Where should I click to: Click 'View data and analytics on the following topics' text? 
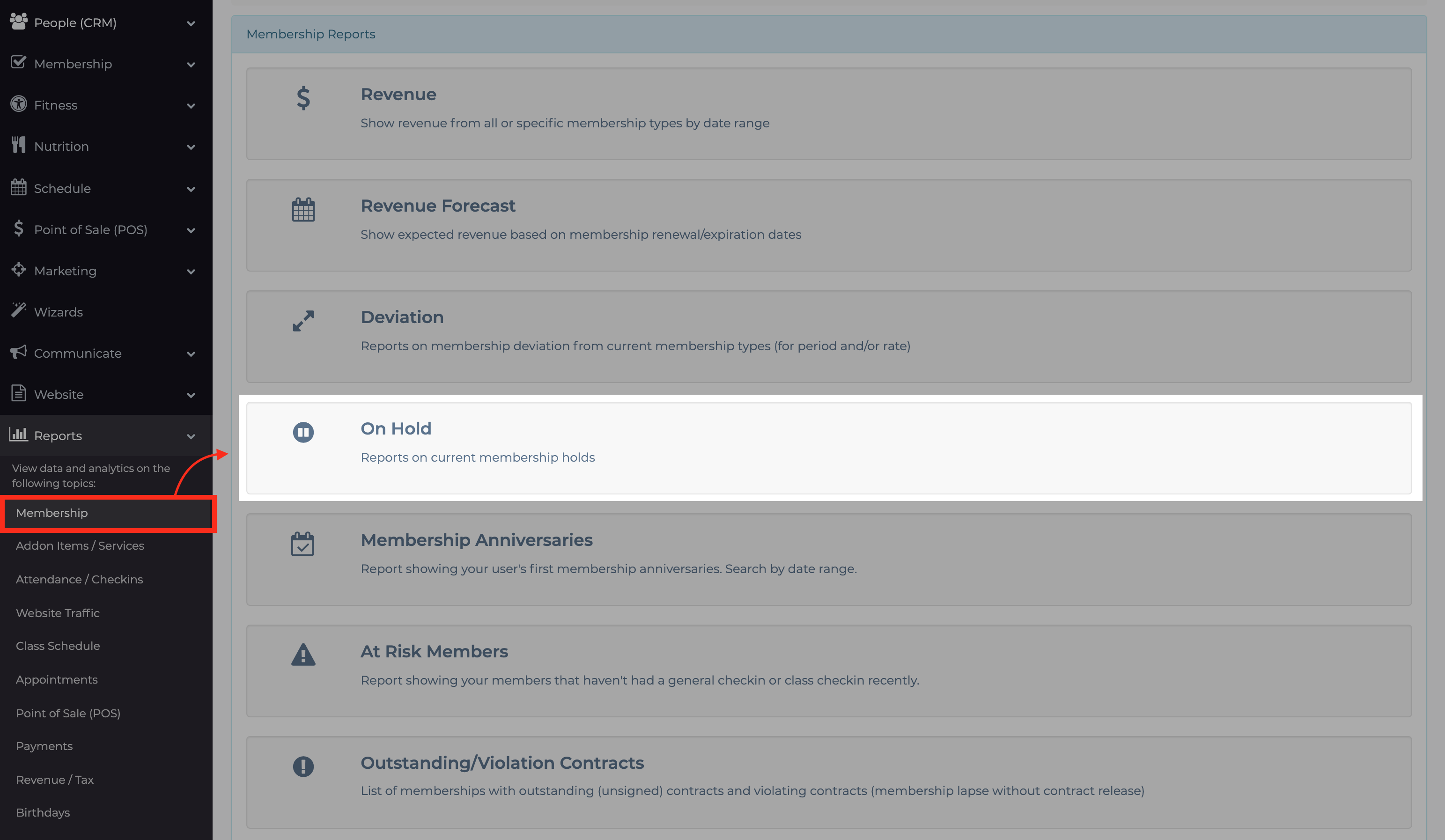[91, 476]
